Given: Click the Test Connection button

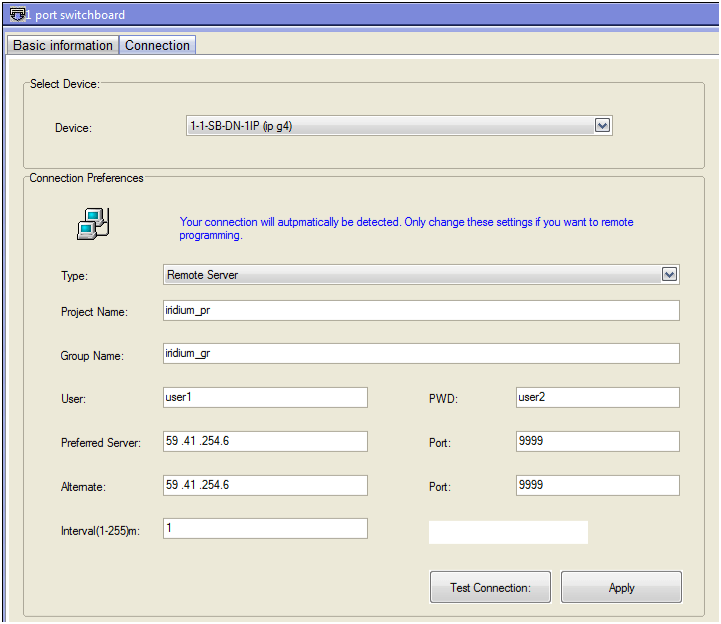Looking at the screenshot, I should pos(490,587).
